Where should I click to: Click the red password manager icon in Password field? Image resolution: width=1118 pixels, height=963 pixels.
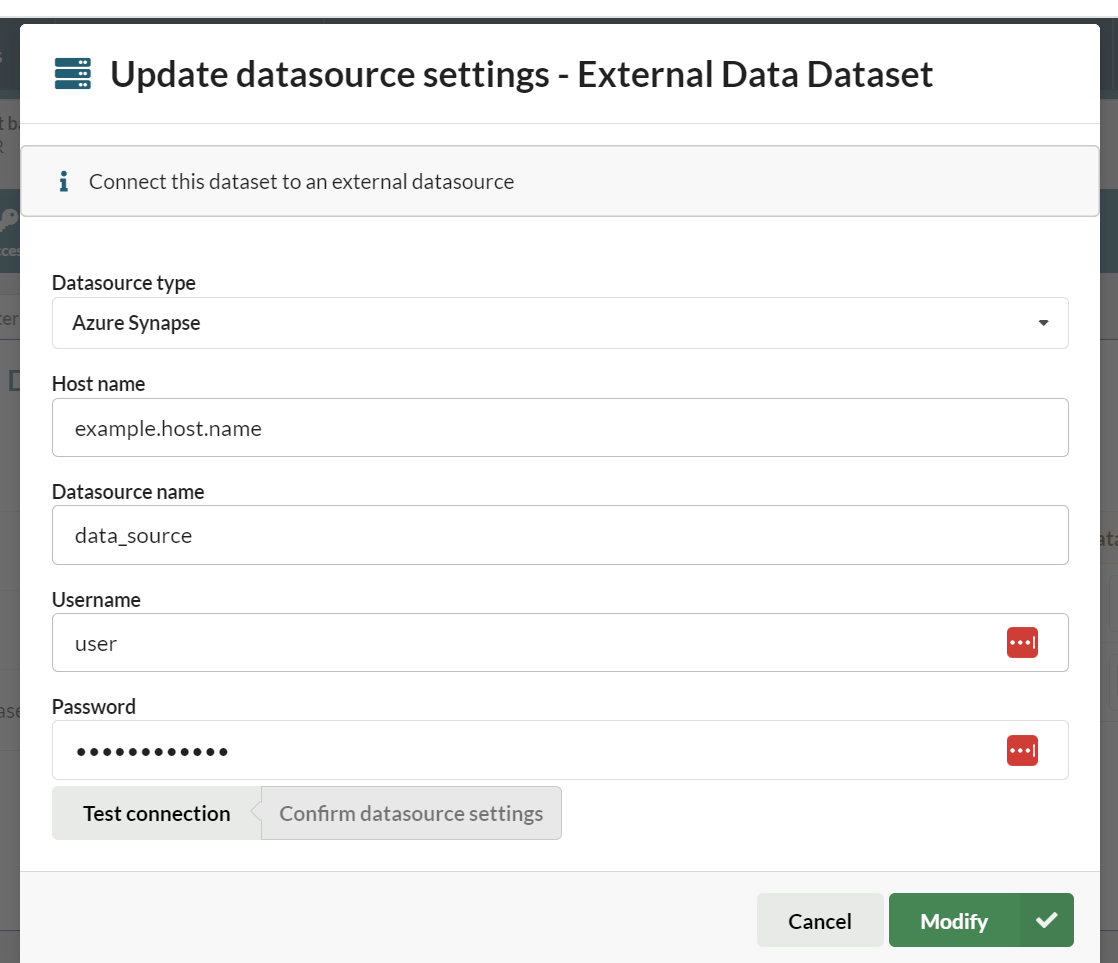(x=1021, y=750)
